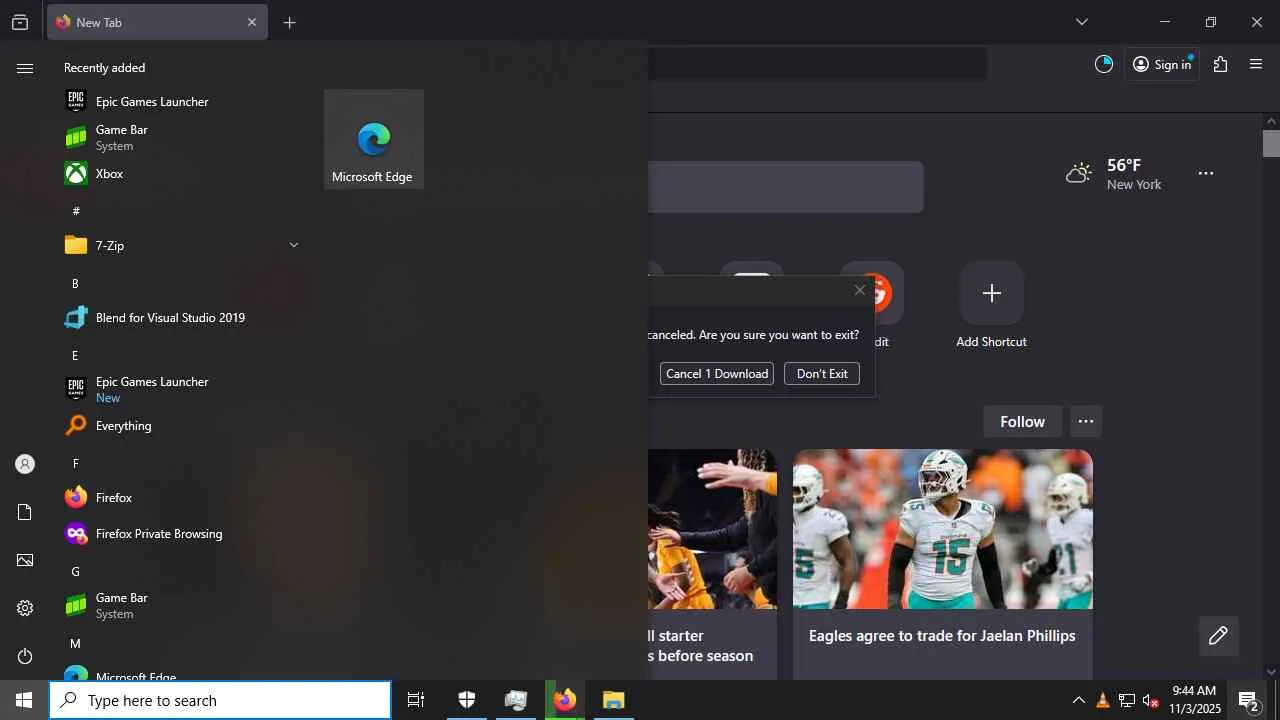Screen dimensions: 1280x720
Task: Open Game Bar in the G section
Action: pos(182,605)
